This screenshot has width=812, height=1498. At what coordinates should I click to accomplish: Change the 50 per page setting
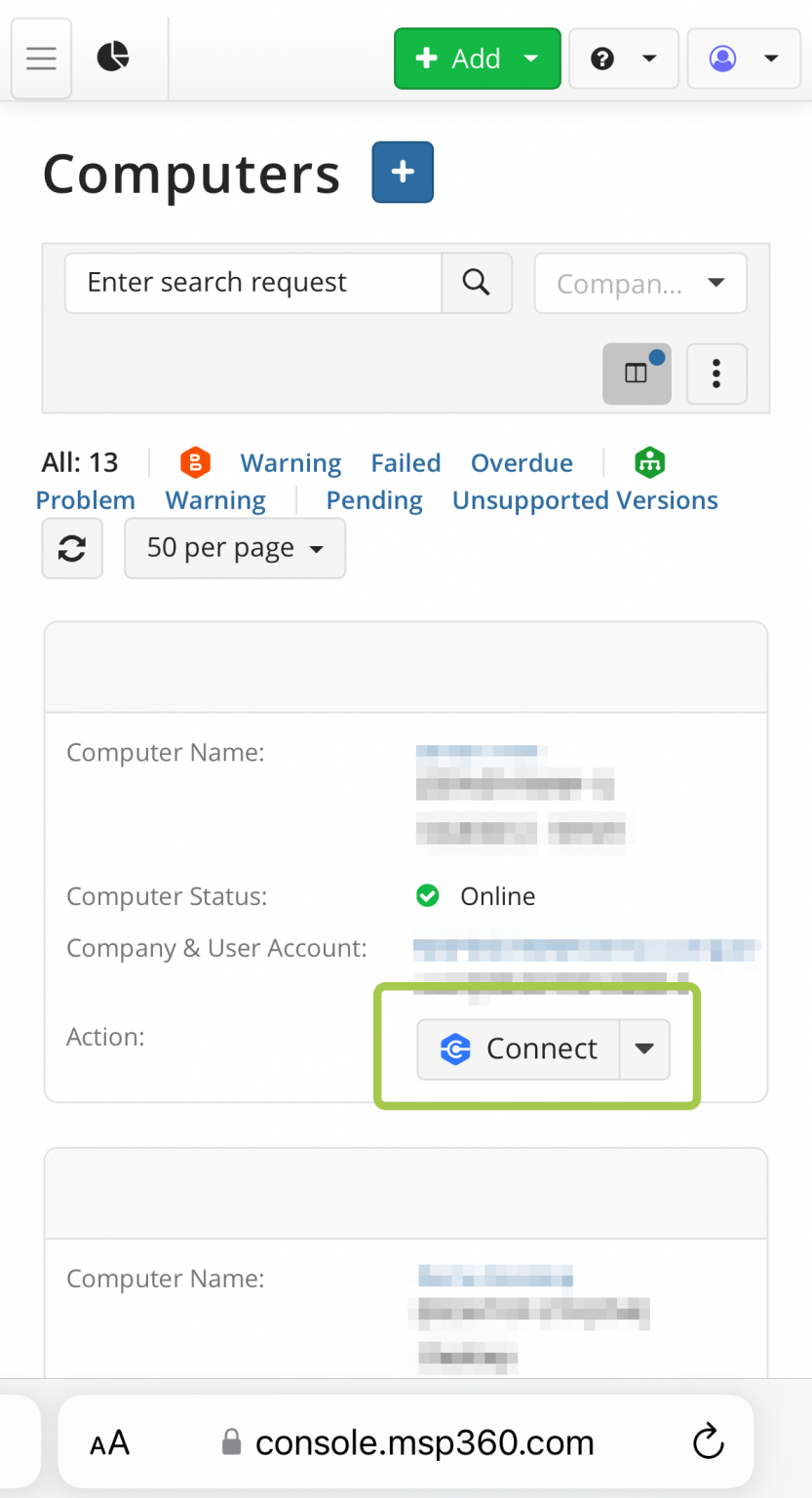point(234,548)
